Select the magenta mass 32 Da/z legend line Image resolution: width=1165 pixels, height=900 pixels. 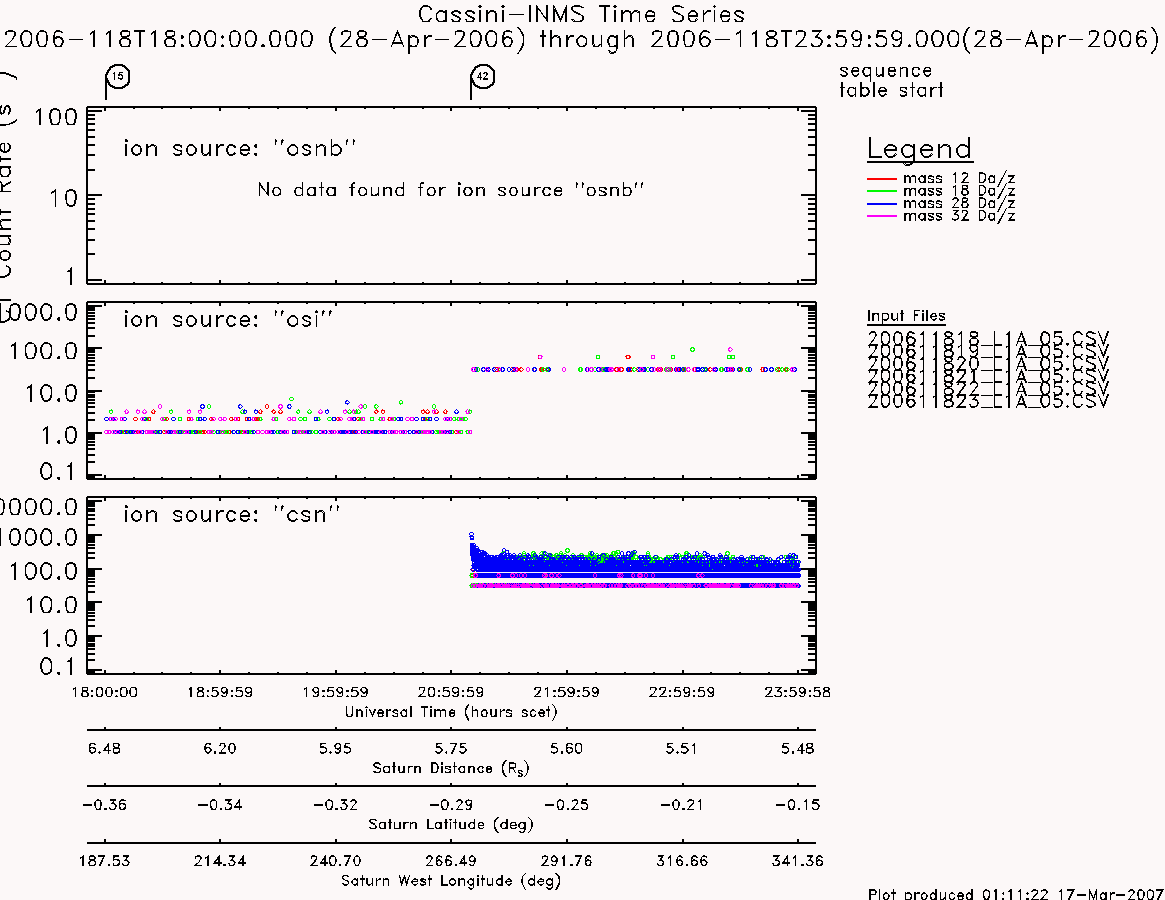(x=882, y=216)
